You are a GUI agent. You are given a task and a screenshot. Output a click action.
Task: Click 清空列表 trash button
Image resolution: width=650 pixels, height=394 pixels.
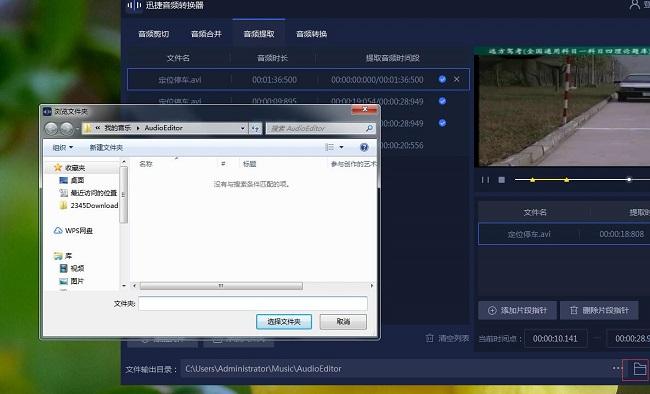click(x=448, y=338)
